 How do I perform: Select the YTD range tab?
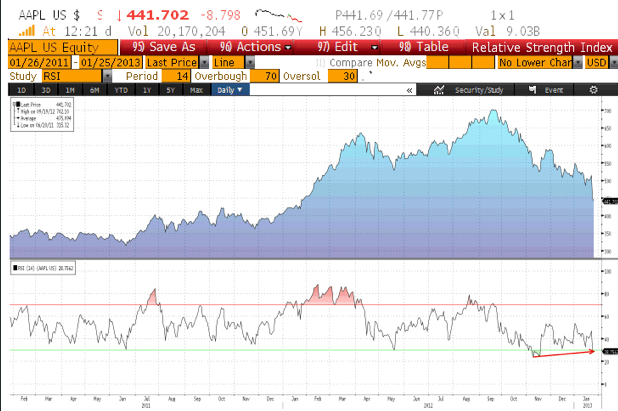coord(121,90)
